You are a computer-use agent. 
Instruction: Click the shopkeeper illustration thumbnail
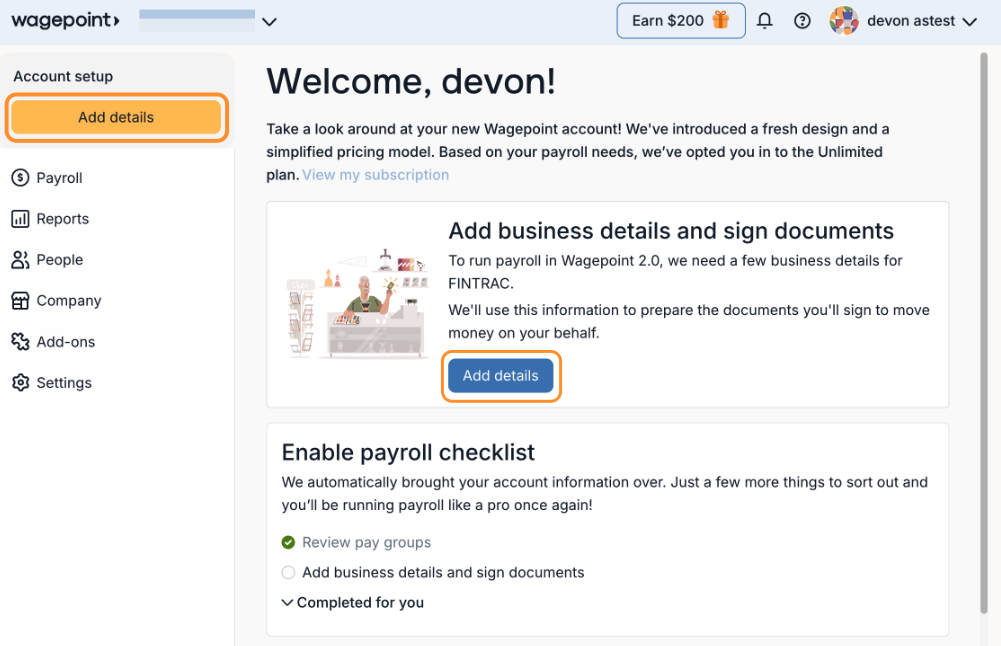[x=358, y=303]
